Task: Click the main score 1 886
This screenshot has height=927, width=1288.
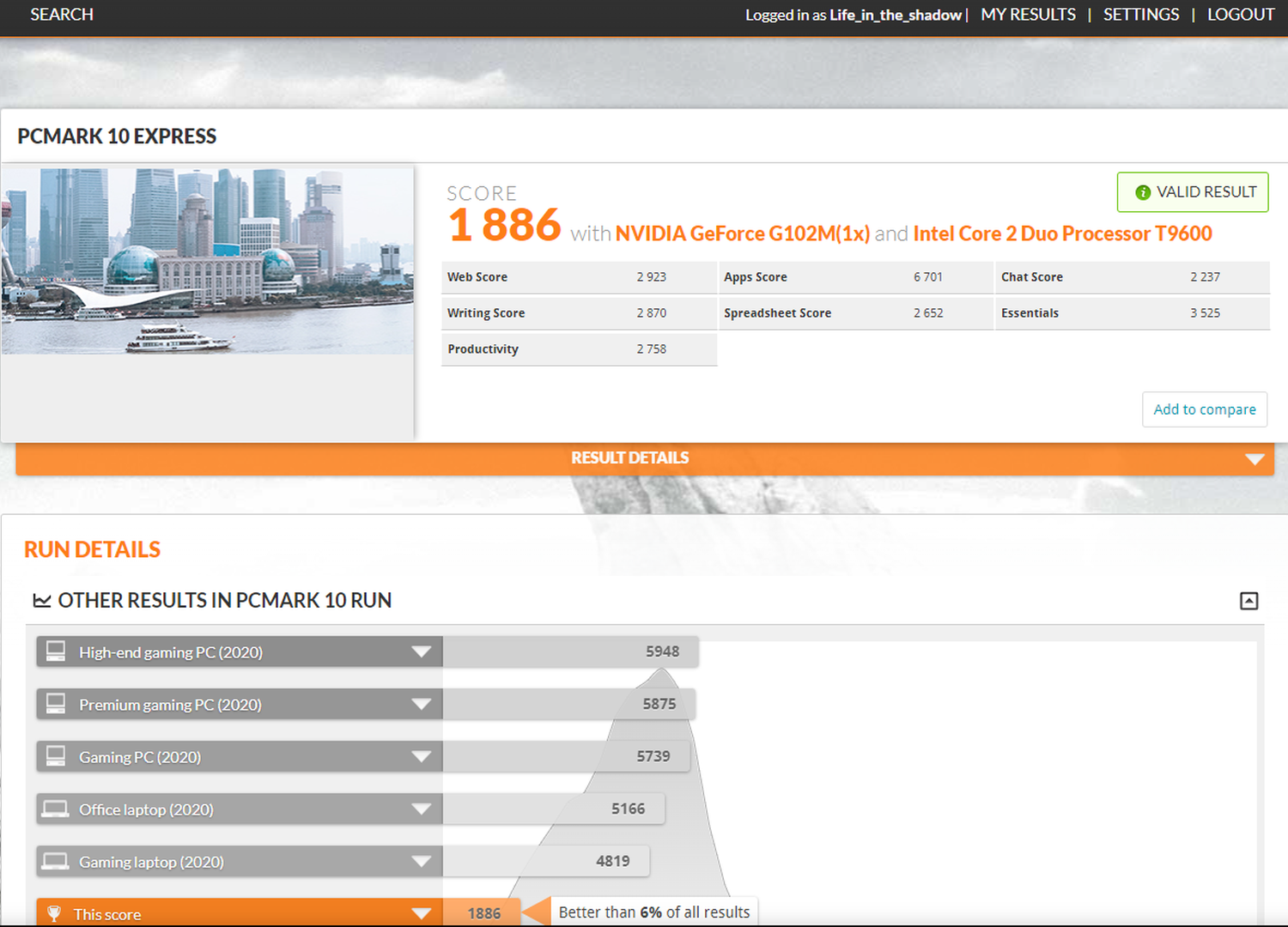Action: (504, 225)
